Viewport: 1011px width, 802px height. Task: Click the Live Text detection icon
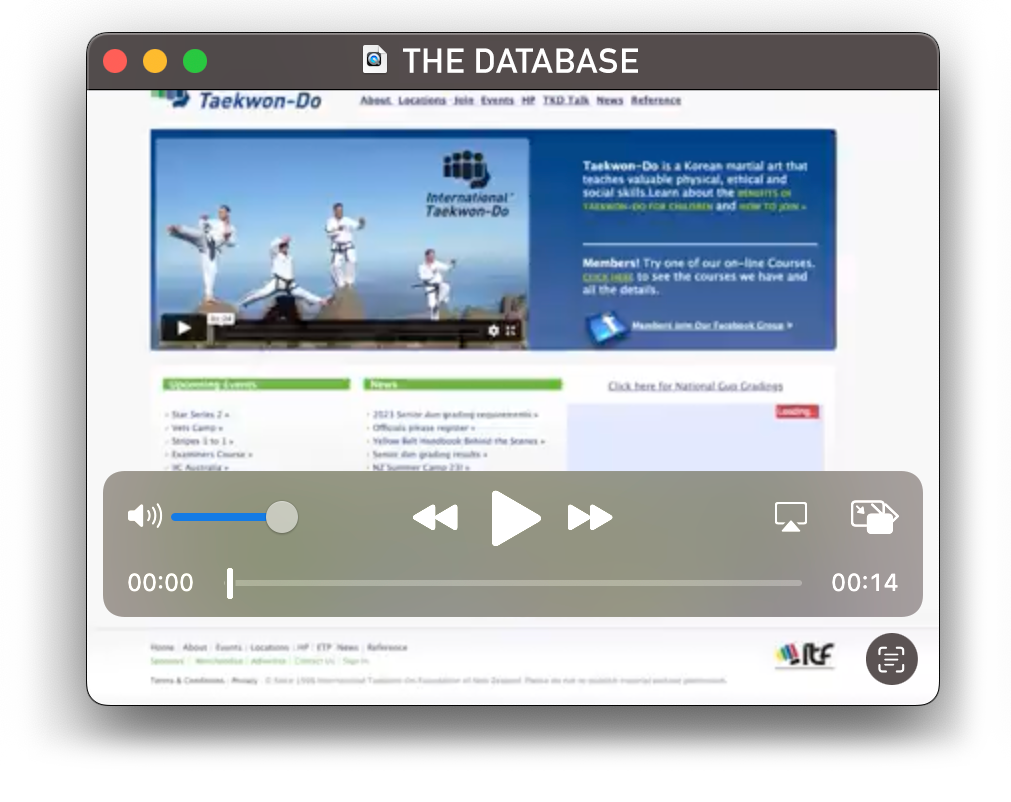pyautogui.click(x=891, y=659)
